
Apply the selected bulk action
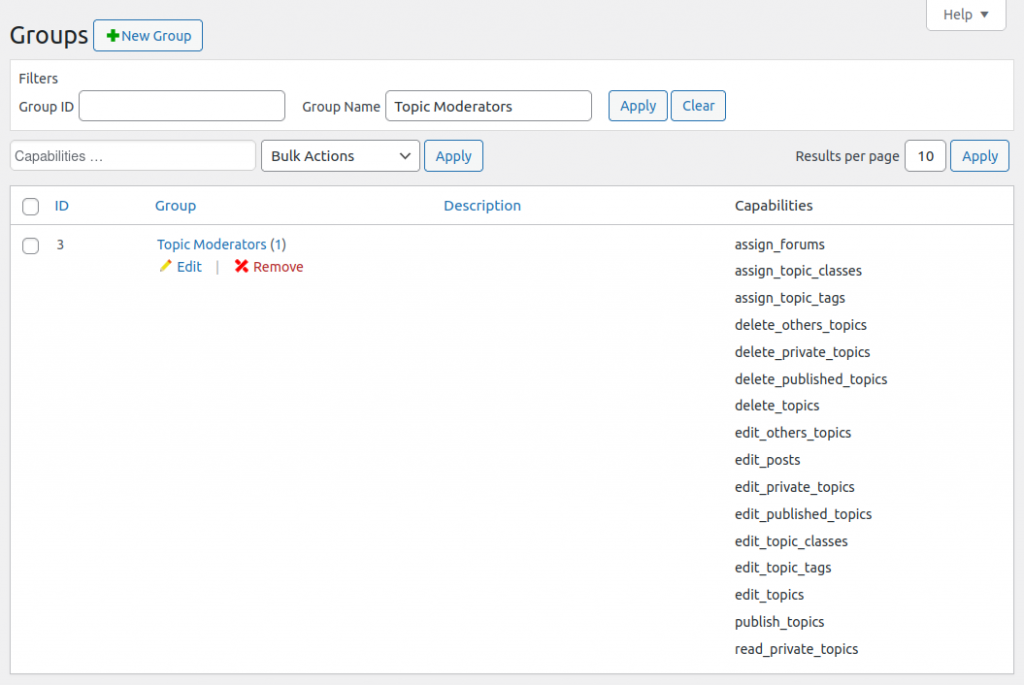point(453,156)
